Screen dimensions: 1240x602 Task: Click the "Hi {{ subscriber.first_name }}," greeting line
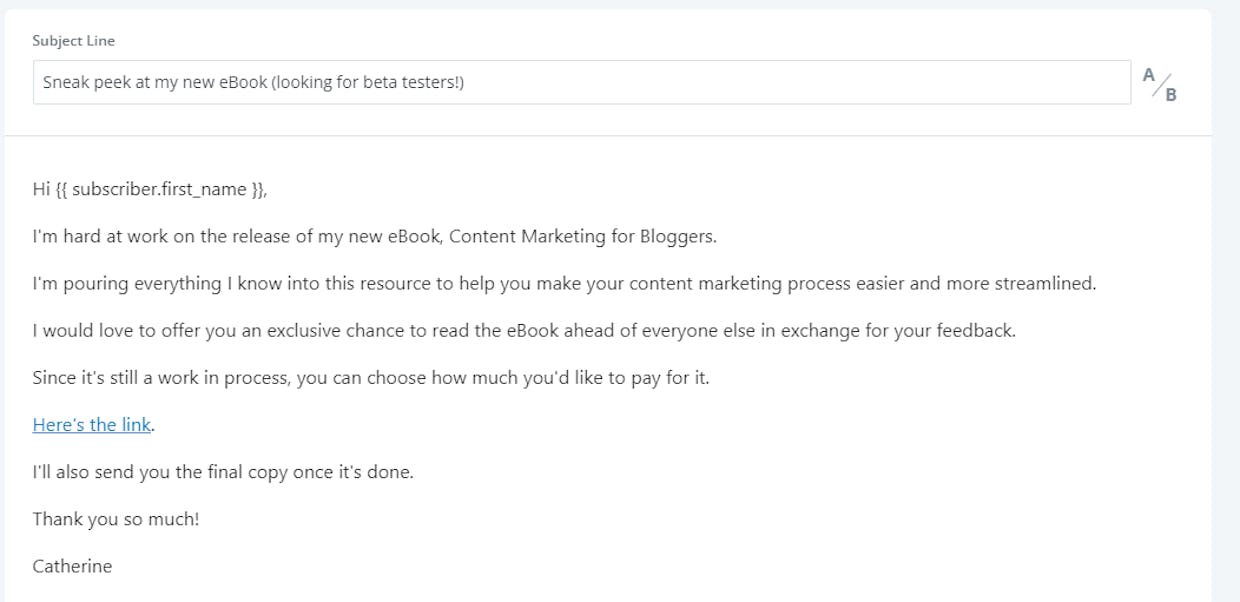pos(150,189)
